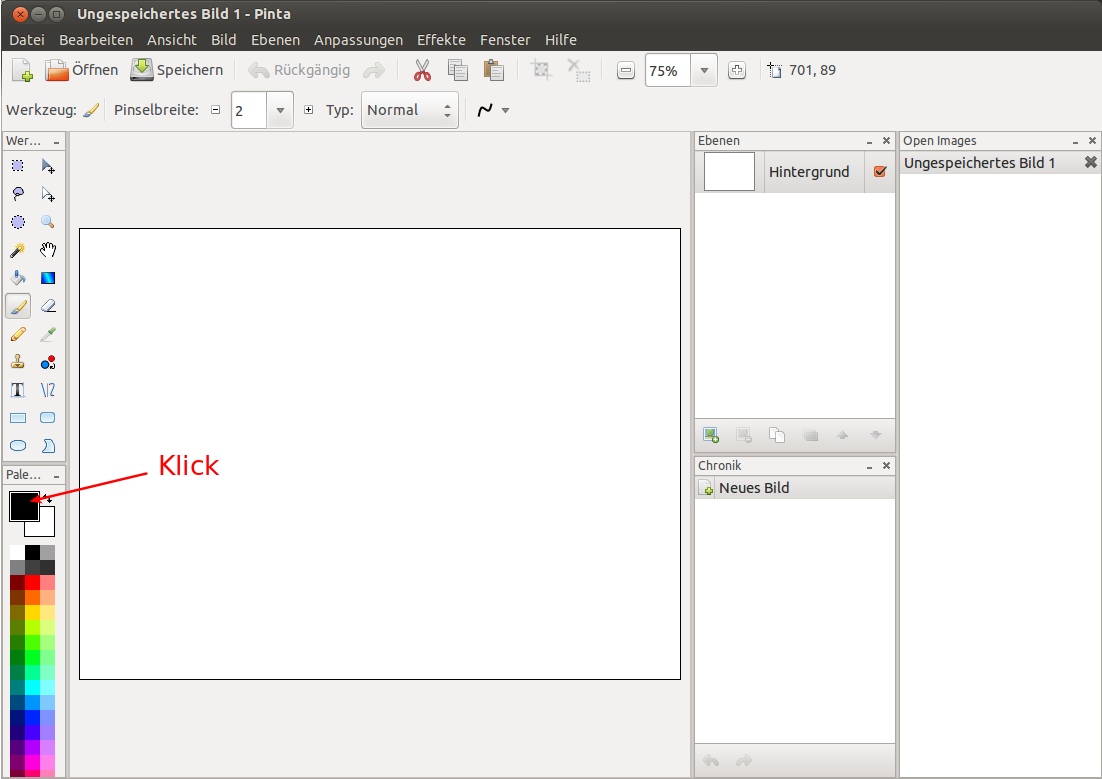1102x779 pixels.
Task: Choose the Text tool
Action: click(x=18, y=390)
